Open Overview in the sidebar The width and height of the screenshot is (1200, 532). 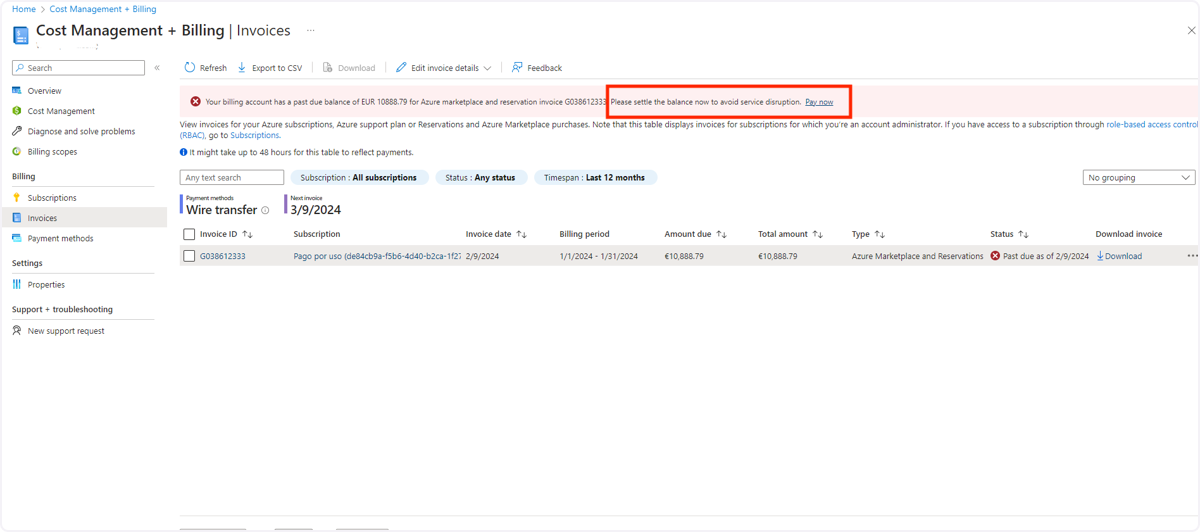click(44, 91)
